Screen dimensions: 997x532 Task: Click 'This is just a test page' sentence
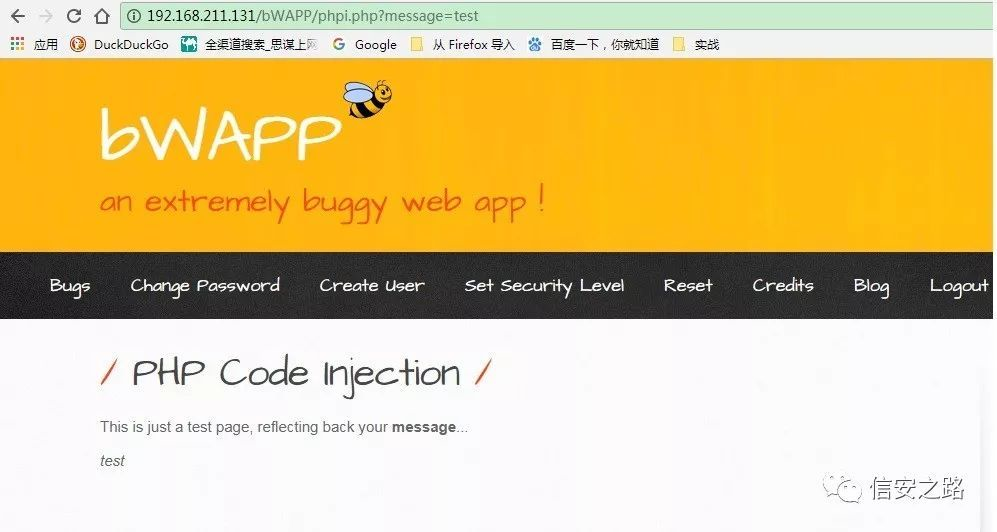[x=284, y=427]
